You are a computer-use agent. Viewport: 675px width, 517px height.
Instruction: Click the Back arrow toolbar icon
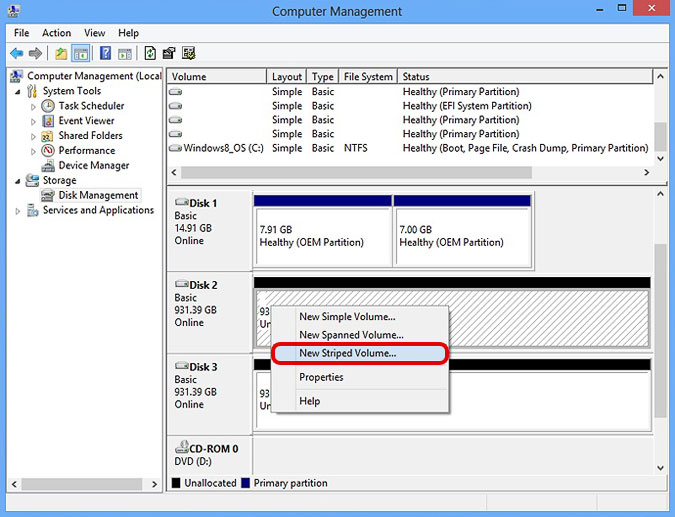[17, 53]
